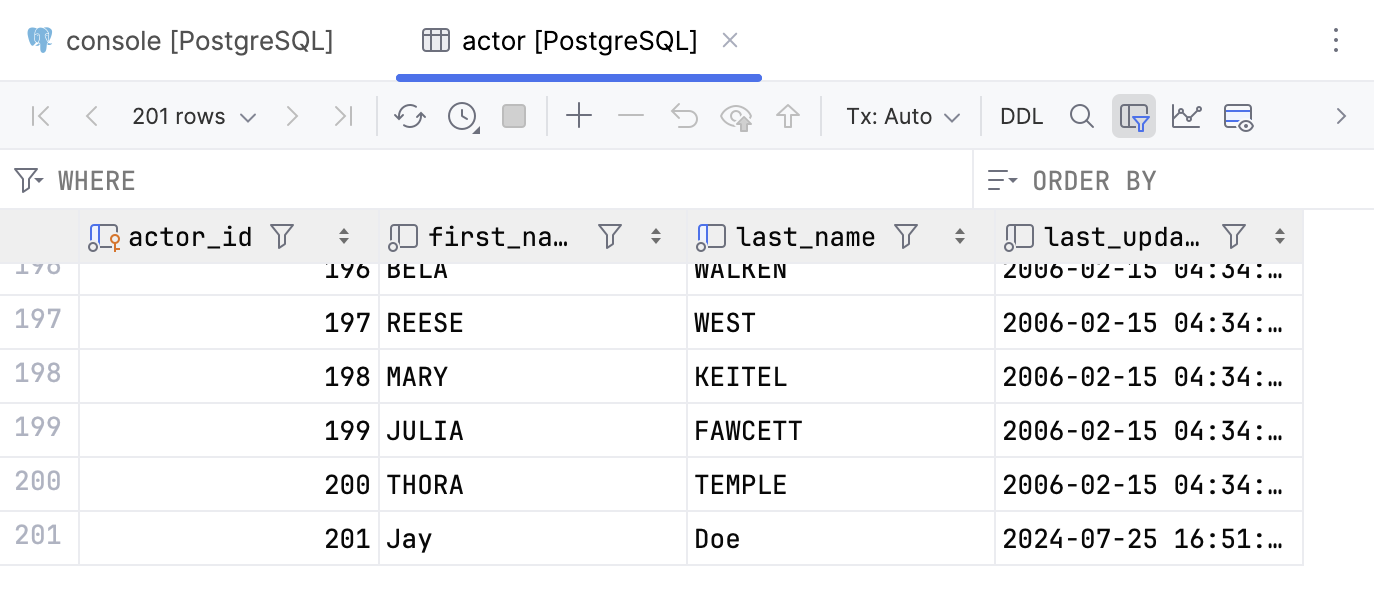Expand hidden toolbar actions with right chevron
Viewport: 1374px width, 600px height.
[1341, 116]
